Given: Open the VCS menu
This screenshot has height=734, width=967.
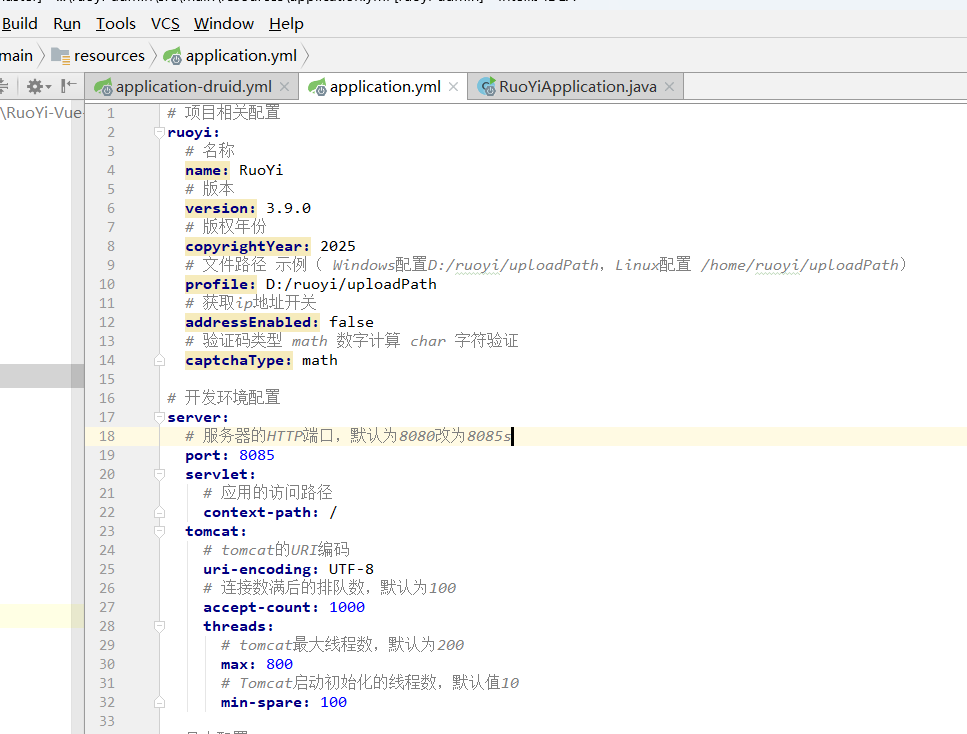Looking at the screenshot, I should click(x=165, y=23).
